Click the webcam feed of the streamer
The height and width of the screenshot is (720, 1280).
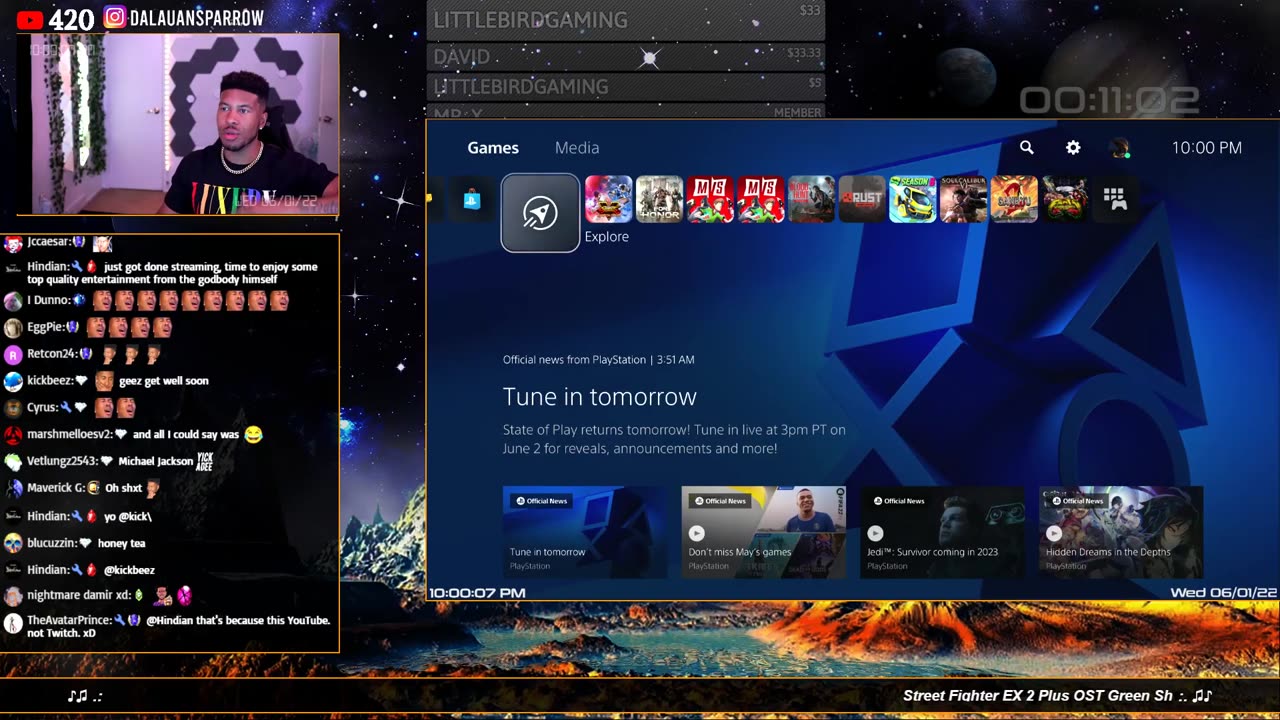pyautogui.click(x=178, y=125)
